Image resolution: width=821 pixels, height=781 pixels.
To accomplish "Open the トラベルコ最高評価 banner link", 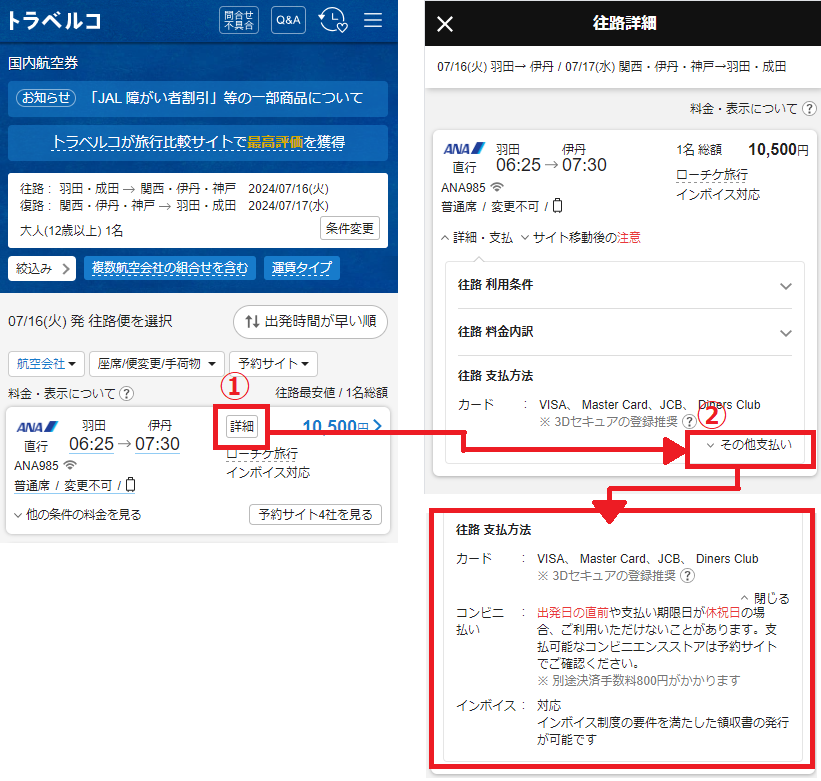I will [198, 143].
